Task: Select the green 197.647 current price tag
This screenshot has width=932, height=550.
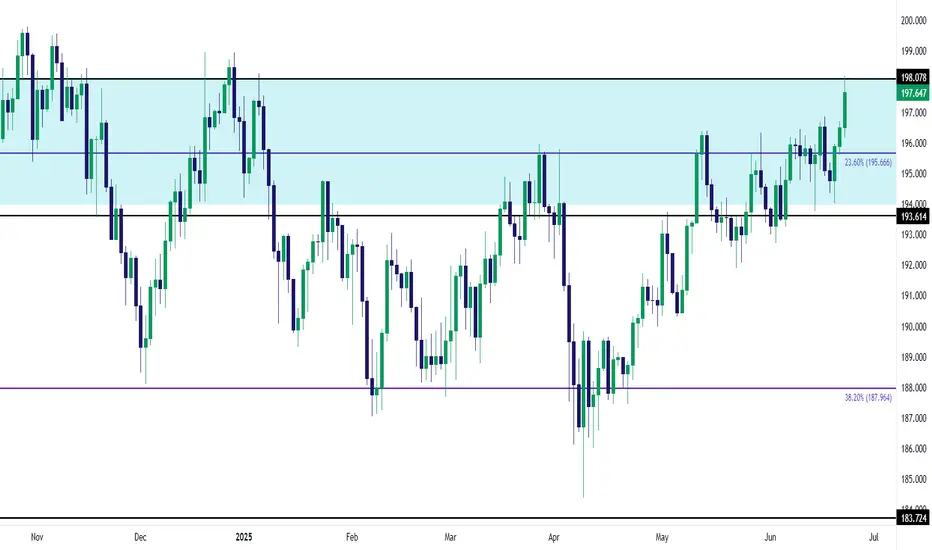Action: click(x=913, y=93)
